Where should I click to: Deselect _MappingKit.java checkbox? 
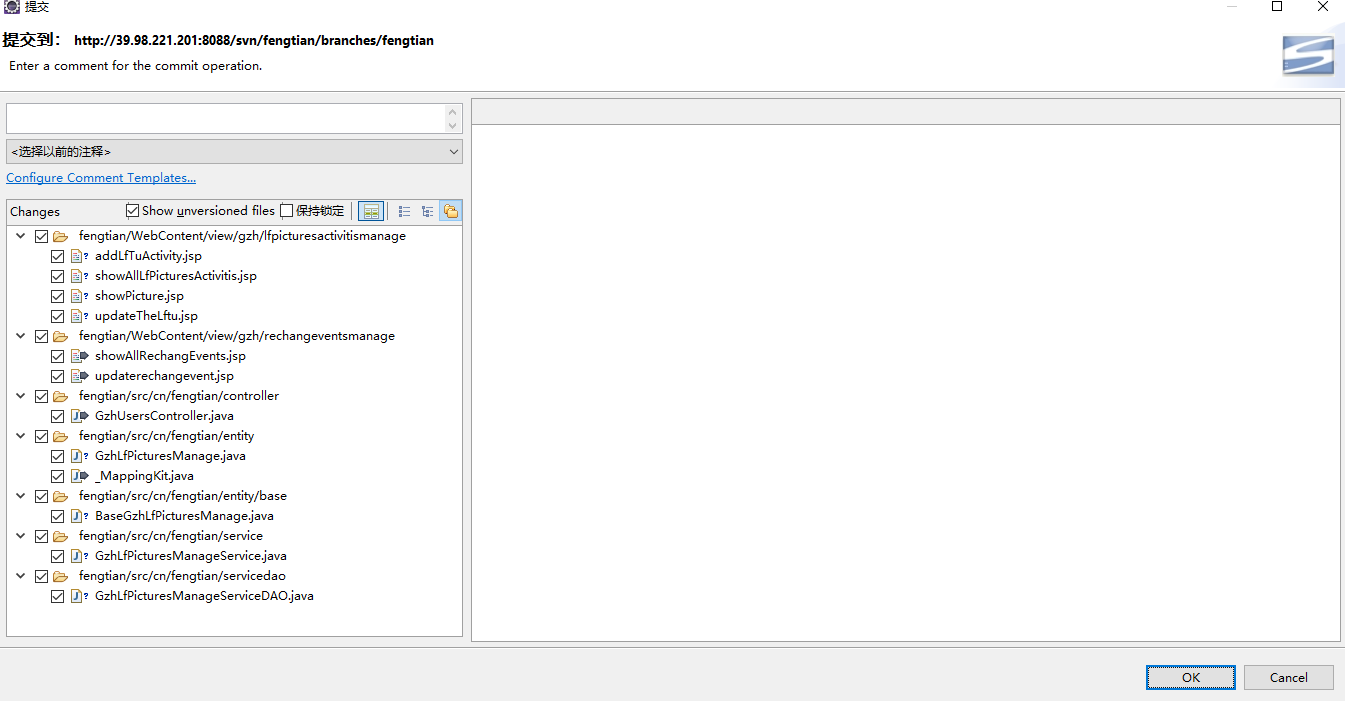point(58,476)
